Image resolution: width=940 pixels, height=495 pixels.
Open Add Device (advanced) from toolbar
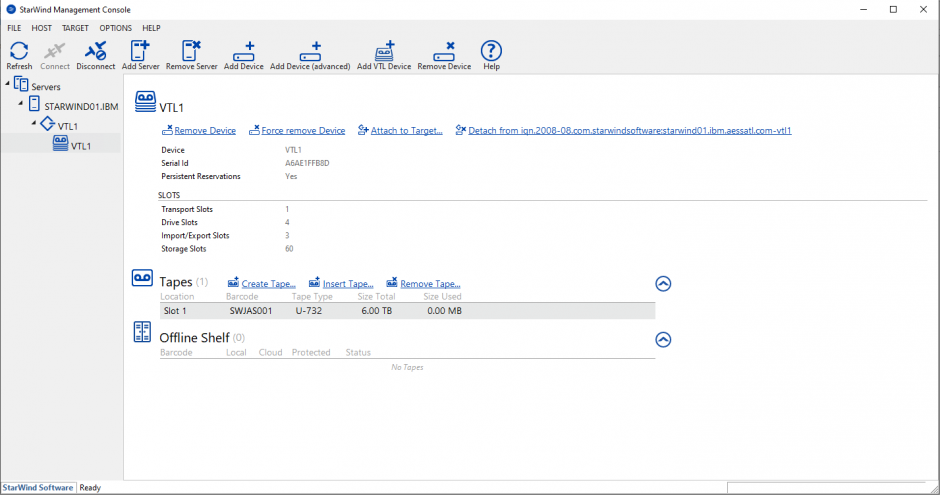pos(310,52)
